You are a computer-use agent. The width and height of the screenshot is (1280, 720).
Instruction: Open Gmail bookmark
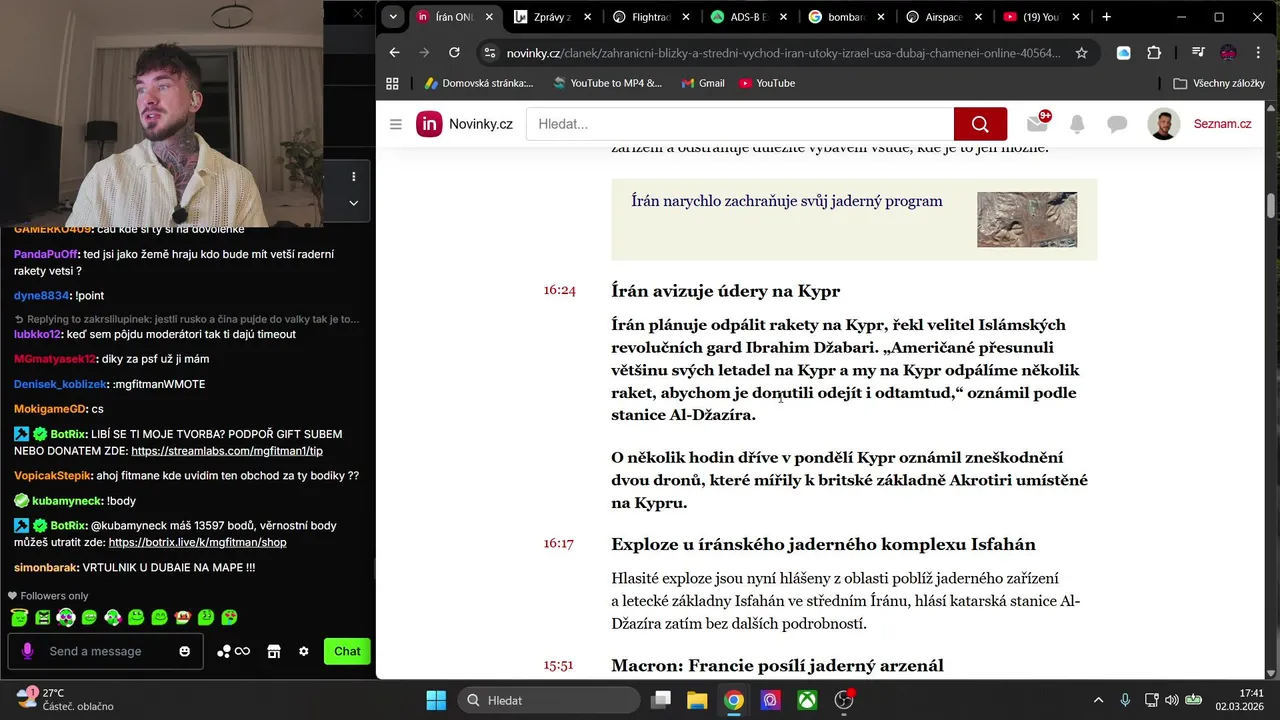702,83
